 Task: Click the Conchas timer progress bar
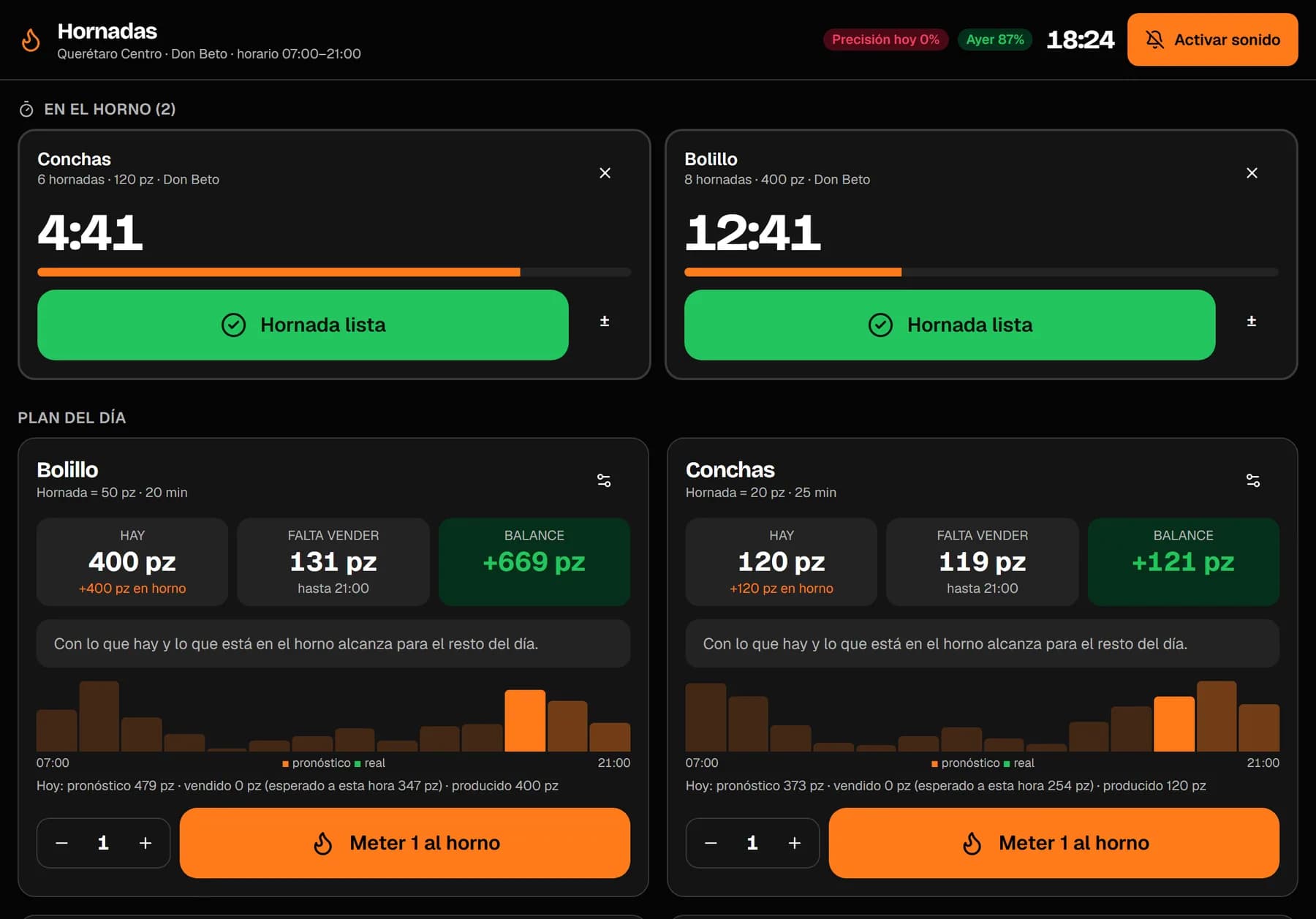tap(334, 272)
